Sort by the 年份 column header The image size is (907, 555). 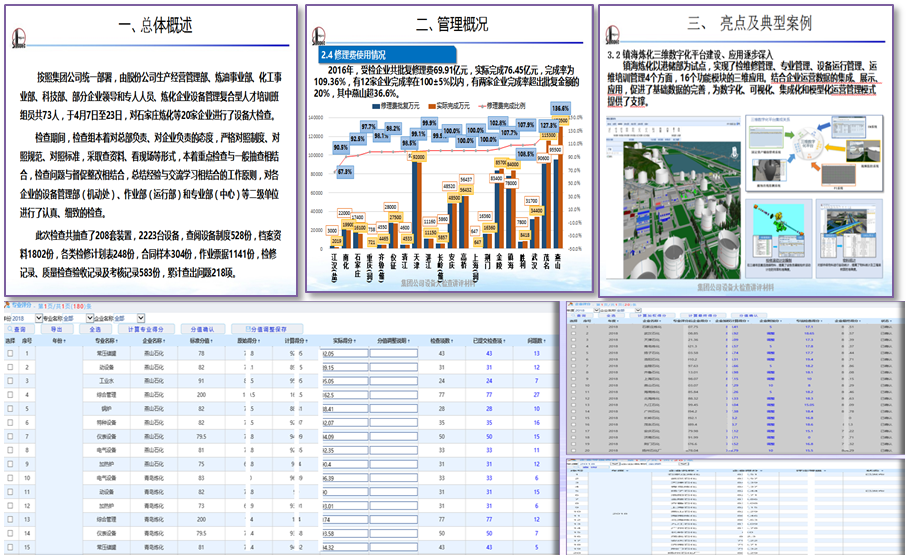point(59,341)
